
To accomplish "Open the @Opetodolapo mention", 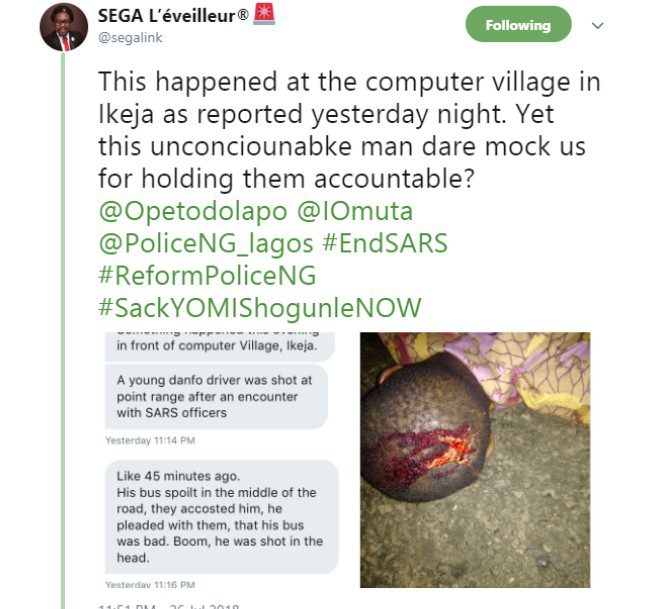I will (x=193, y=211).
